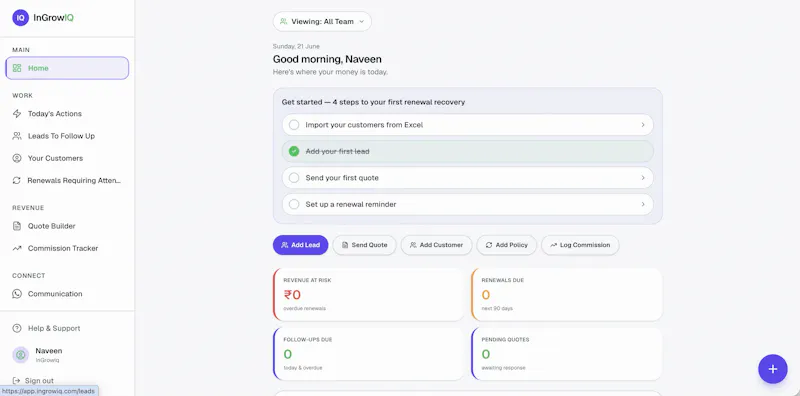Click the Add Customer button
The image size is (800, 396).
[436, 245]
